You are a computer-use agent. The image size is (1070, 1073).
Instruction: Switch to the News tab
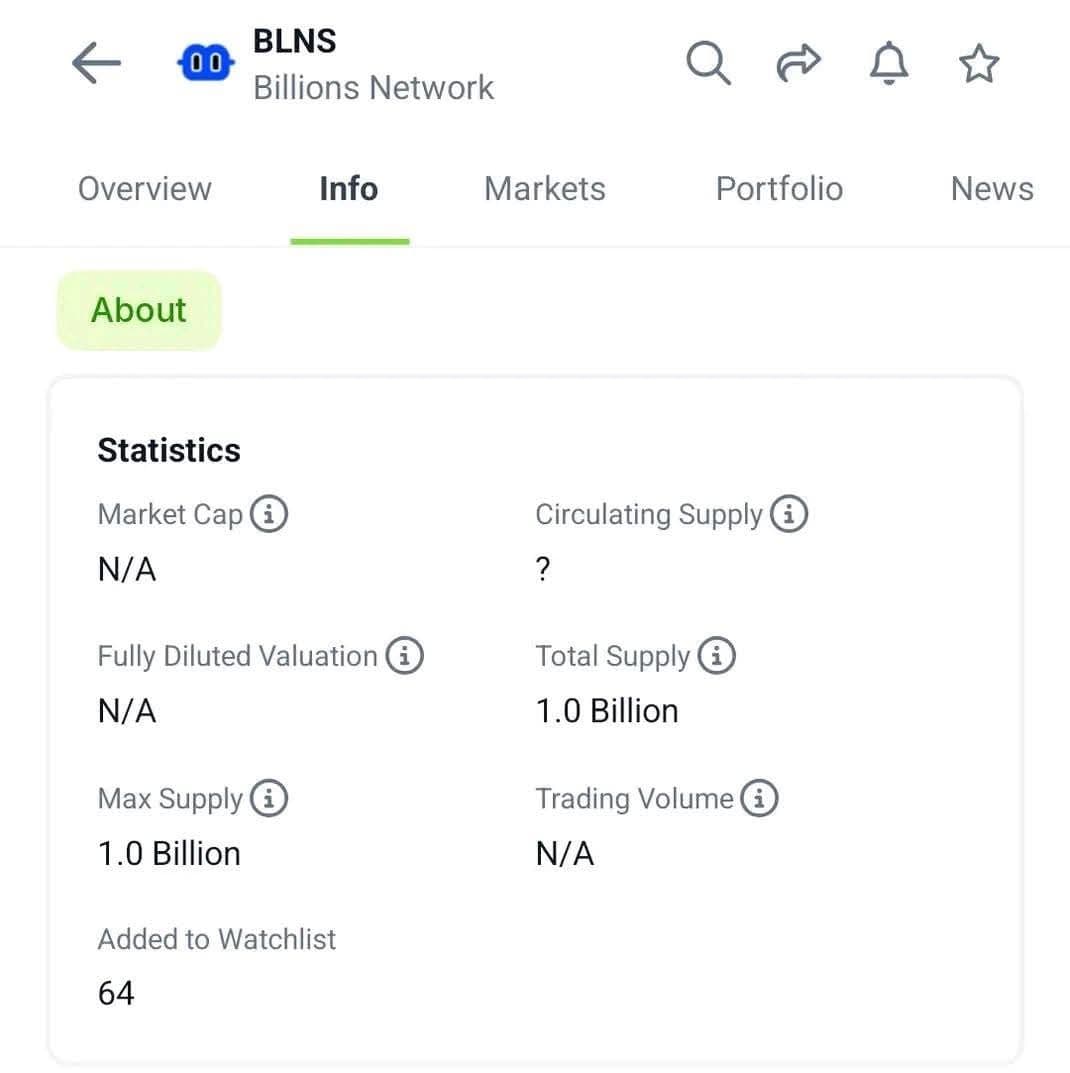coord(992,189)
